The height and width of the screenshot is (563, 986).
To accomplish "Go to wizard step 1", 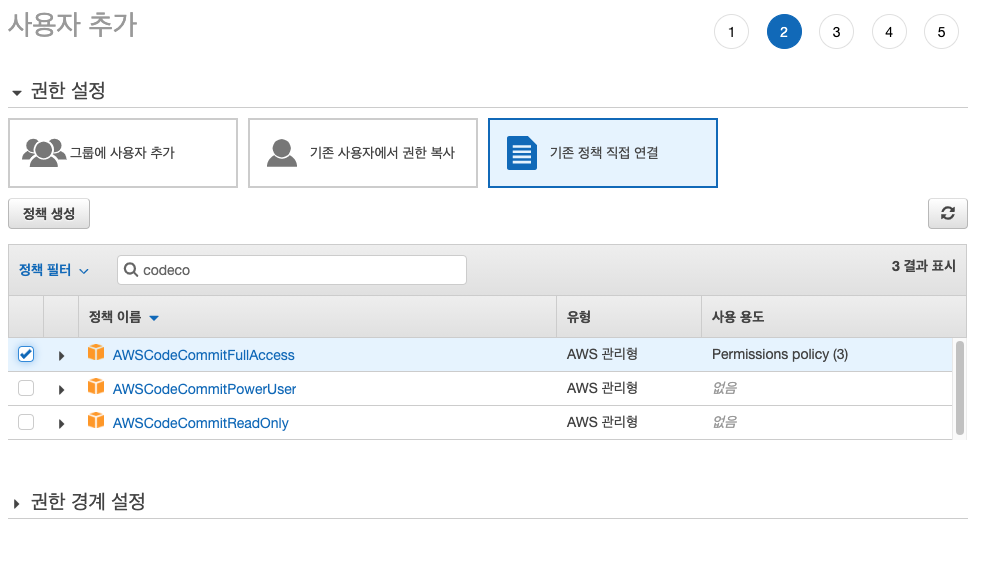I will pyautogui.click(x=731, y=31).
